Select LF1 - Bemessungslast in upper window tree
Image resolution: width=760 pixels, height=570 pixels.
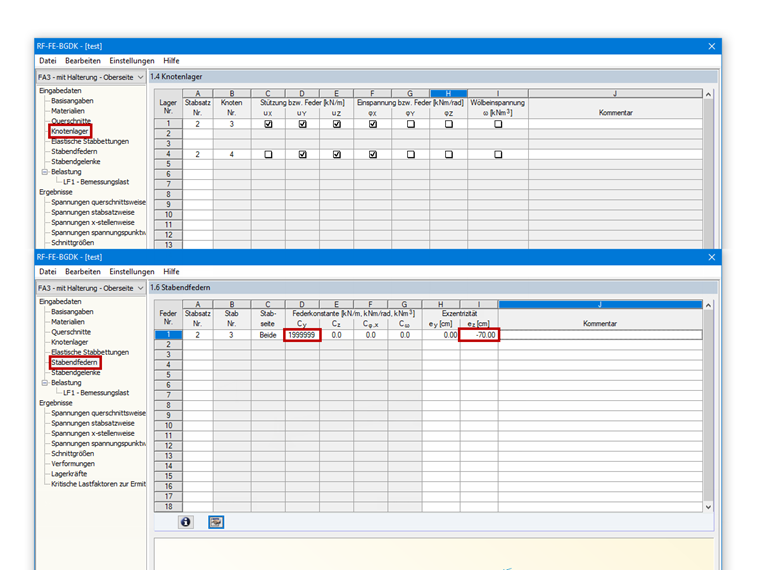(x=96, y=182)
